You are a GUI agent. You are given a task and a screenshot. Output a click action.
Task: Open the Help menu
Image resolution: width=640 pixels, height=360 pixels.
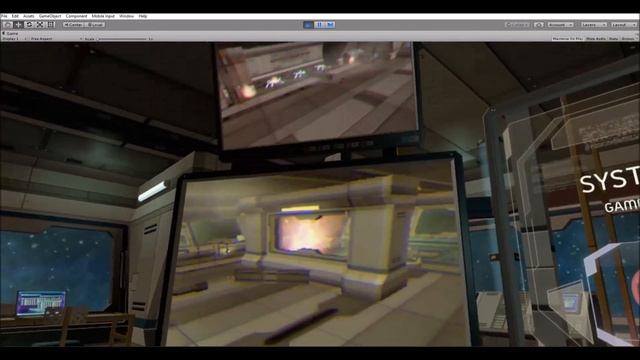tap(143, 16)
